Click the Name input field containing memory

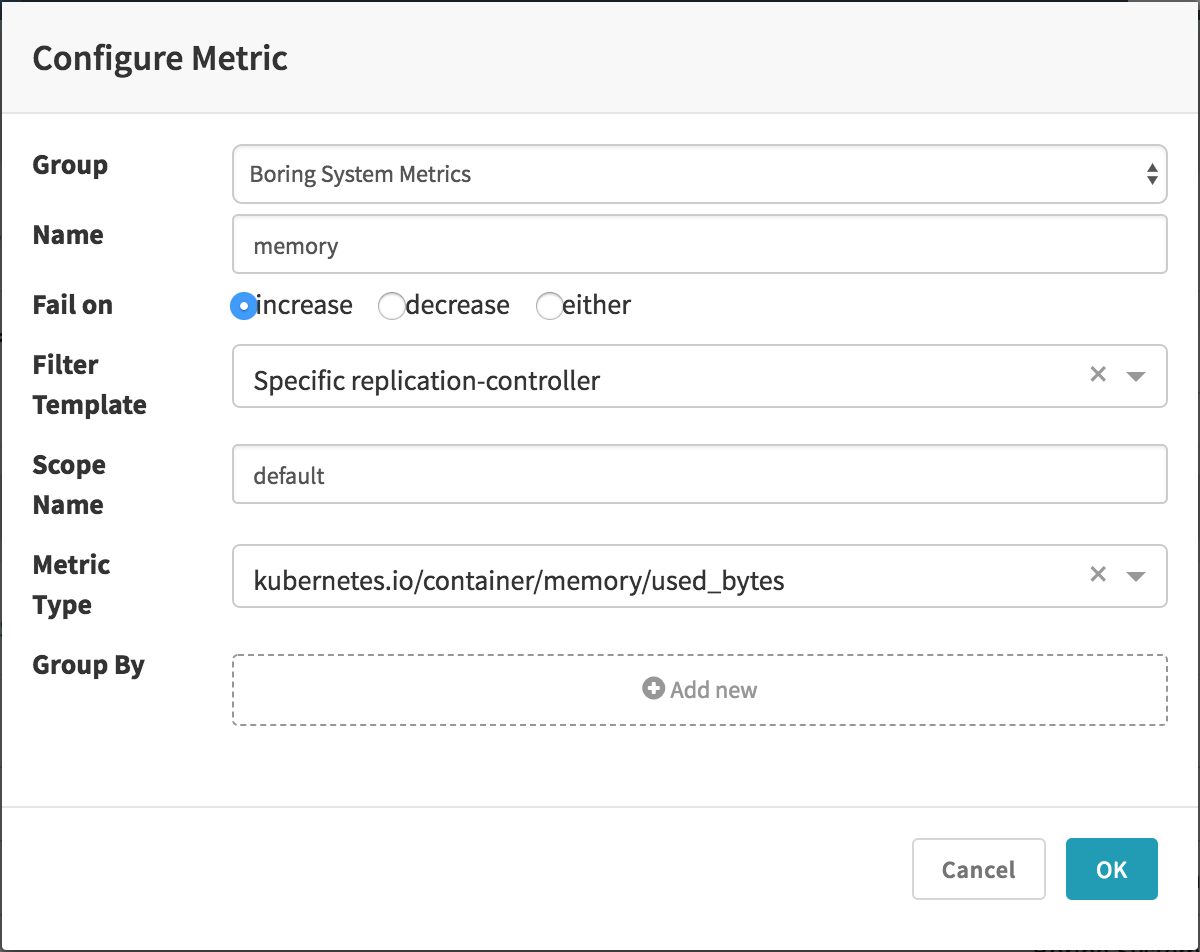point(700,245)
